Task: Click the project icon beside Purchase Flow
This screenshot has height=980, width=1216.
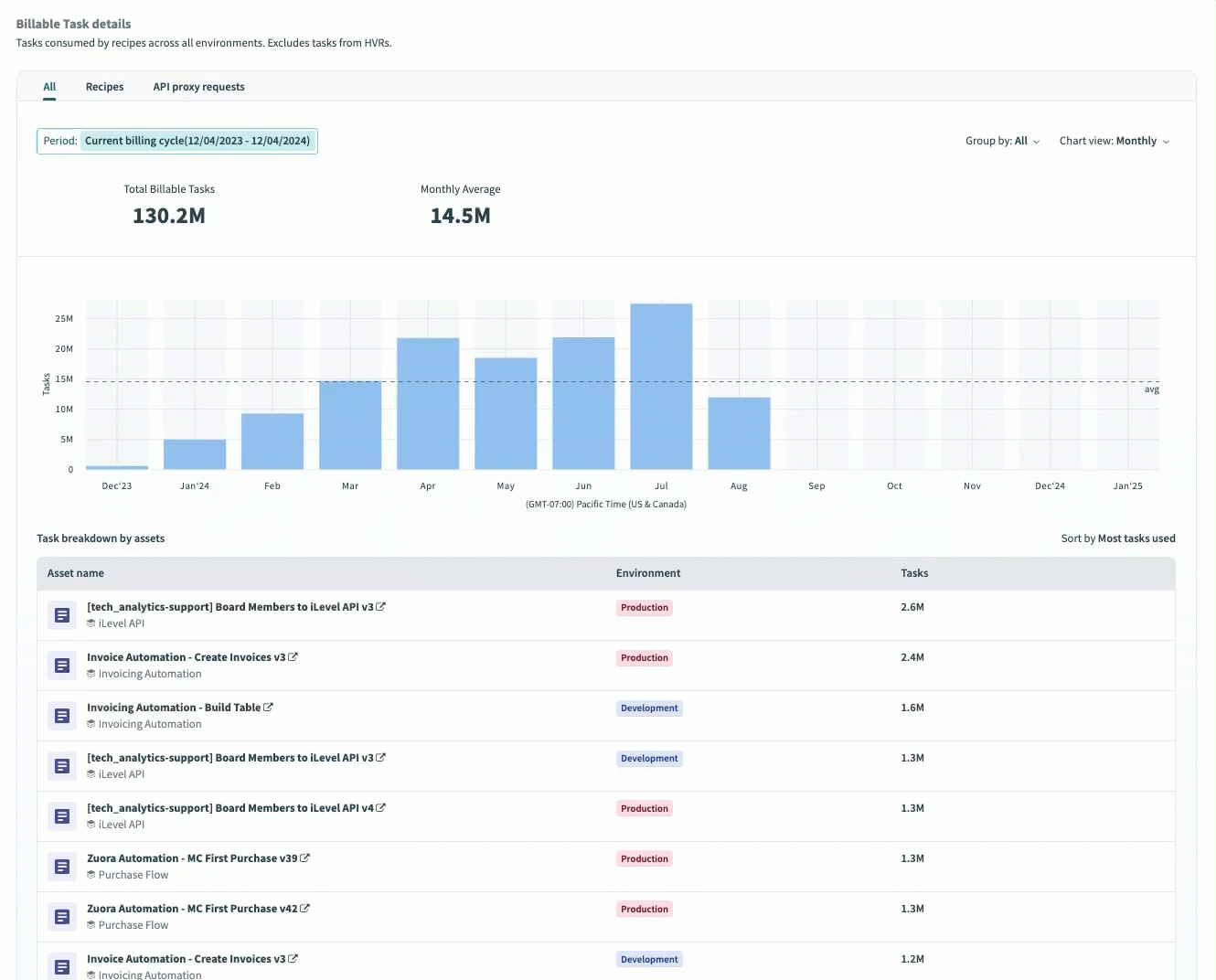Action: [91, 875]
